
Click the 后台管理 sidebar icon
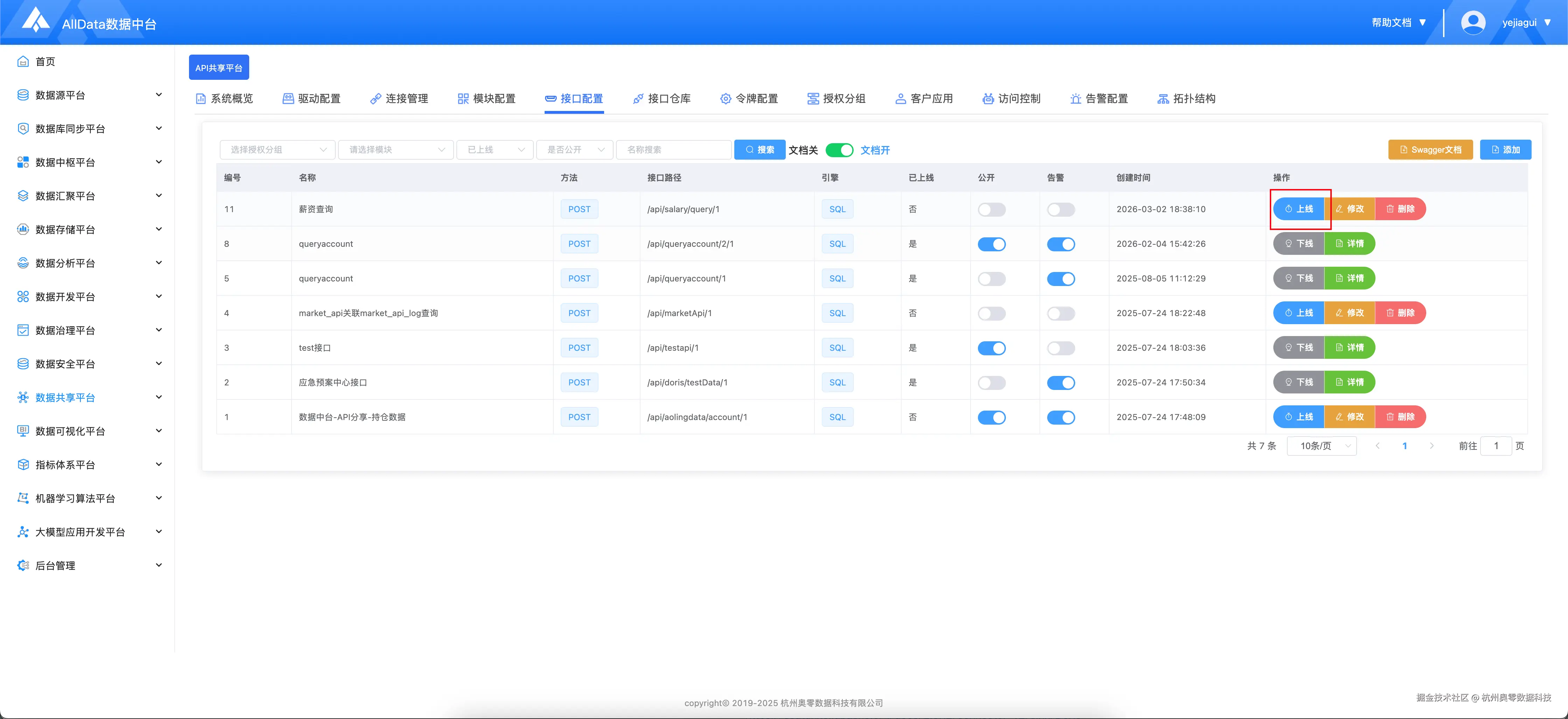(23, 565)
